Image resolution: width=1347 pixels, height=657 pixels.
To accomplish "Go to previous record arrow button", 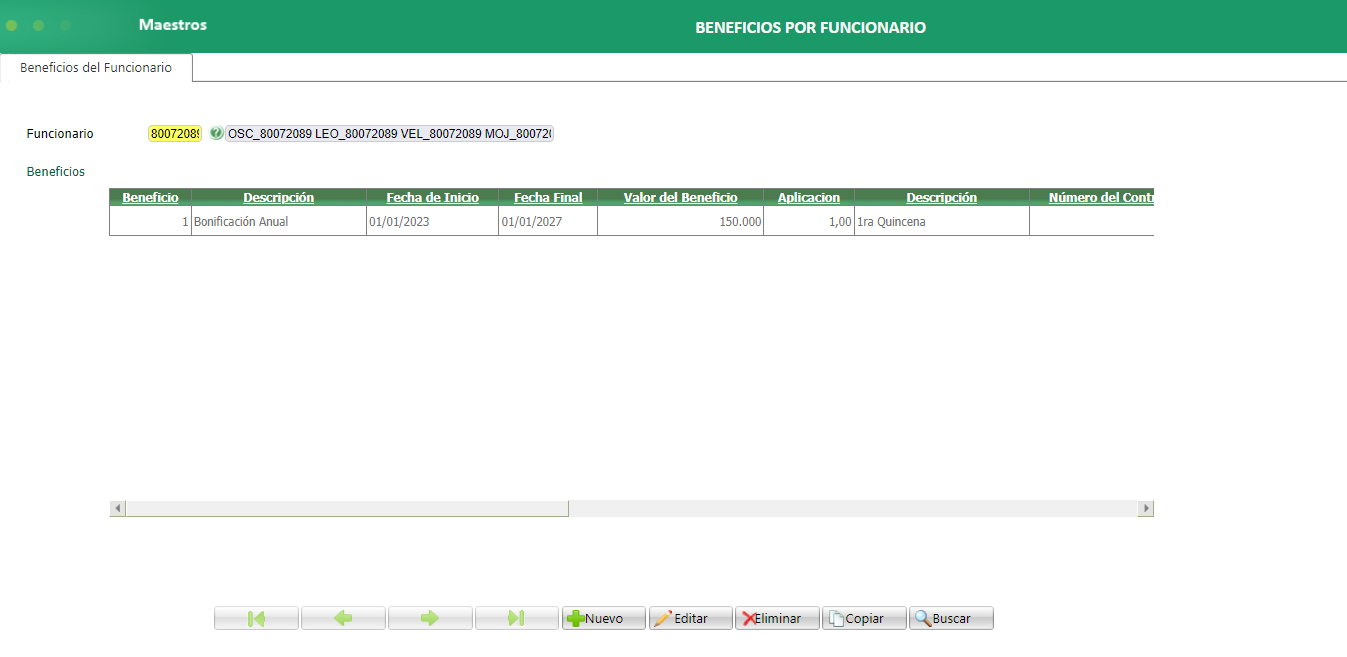I will 343,618.
